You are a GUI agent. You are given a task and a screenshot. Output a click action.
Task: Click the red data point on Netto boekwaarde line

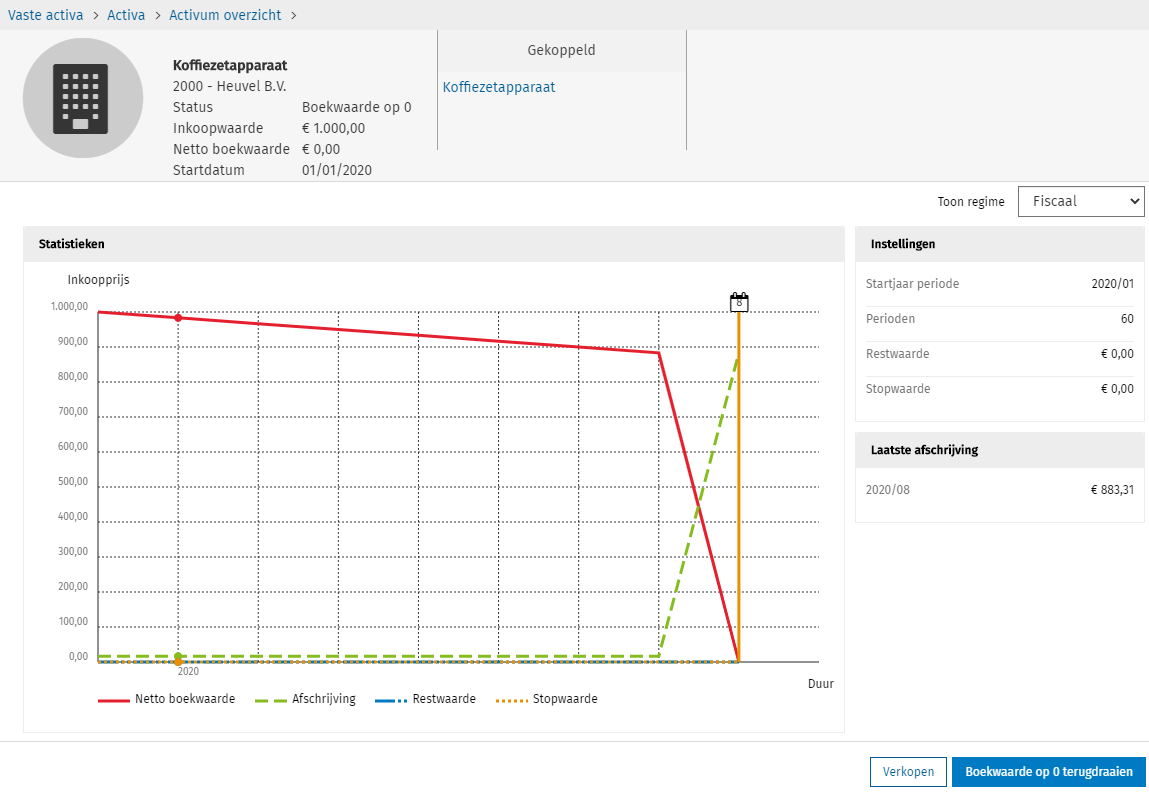(178, 318)
